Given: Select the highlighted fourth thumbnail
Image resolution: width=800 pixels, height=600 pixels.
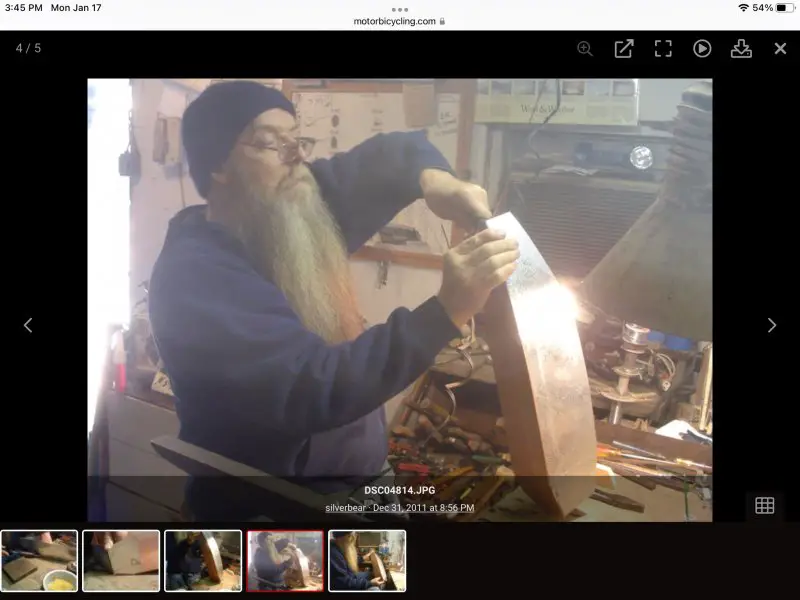Looking at the screenshot, I should tap(285, 561).
